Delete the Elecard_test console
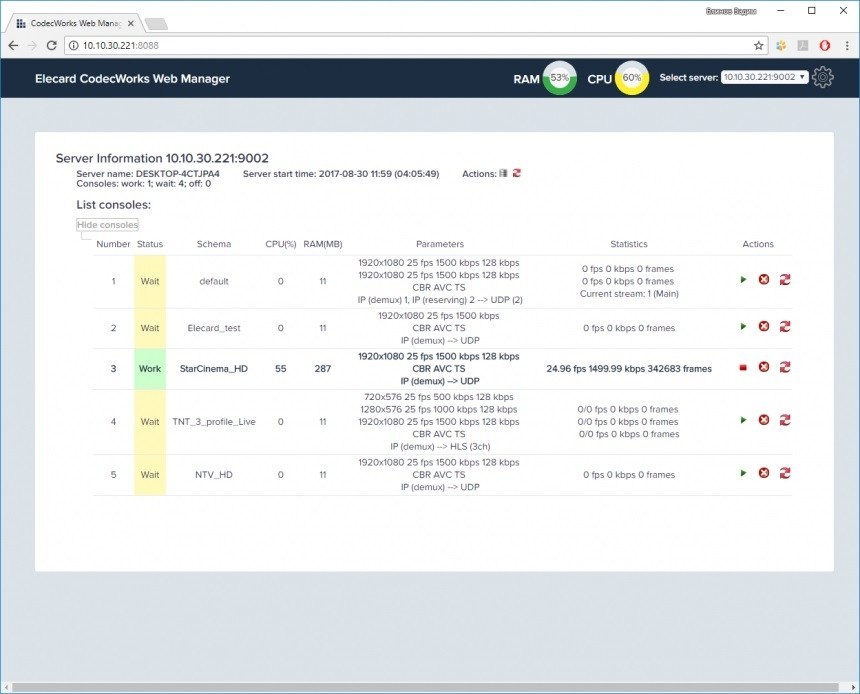Image resolution: width=860 pixels, height=694 pixels. (764, 327)
